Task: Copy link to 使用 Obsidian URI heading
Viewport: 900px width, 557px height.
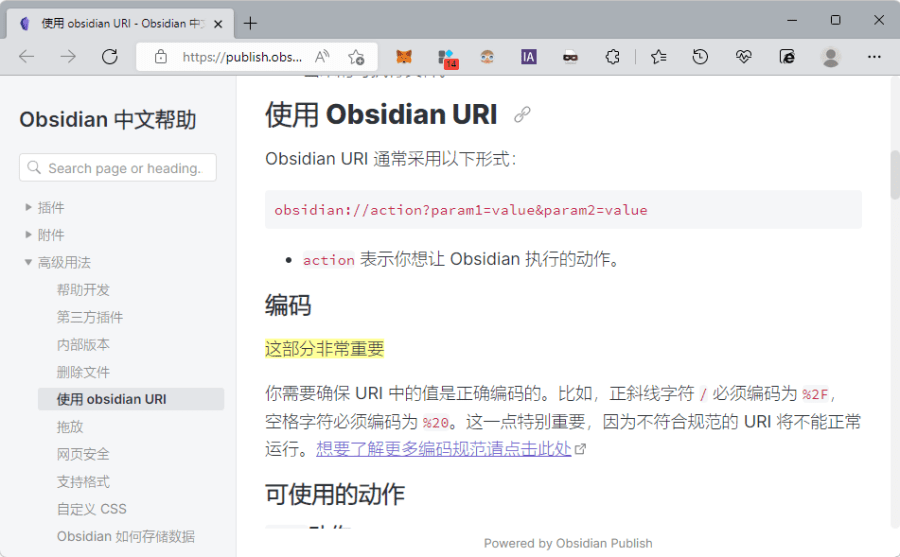Action: click(x=522, y=114)
